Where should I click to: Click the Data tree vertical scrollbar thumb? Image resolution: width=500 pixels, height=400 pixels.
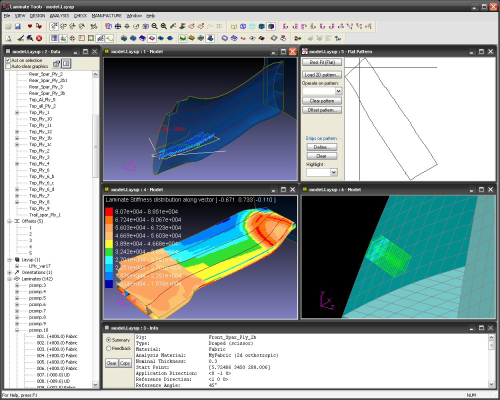[95, 146]
